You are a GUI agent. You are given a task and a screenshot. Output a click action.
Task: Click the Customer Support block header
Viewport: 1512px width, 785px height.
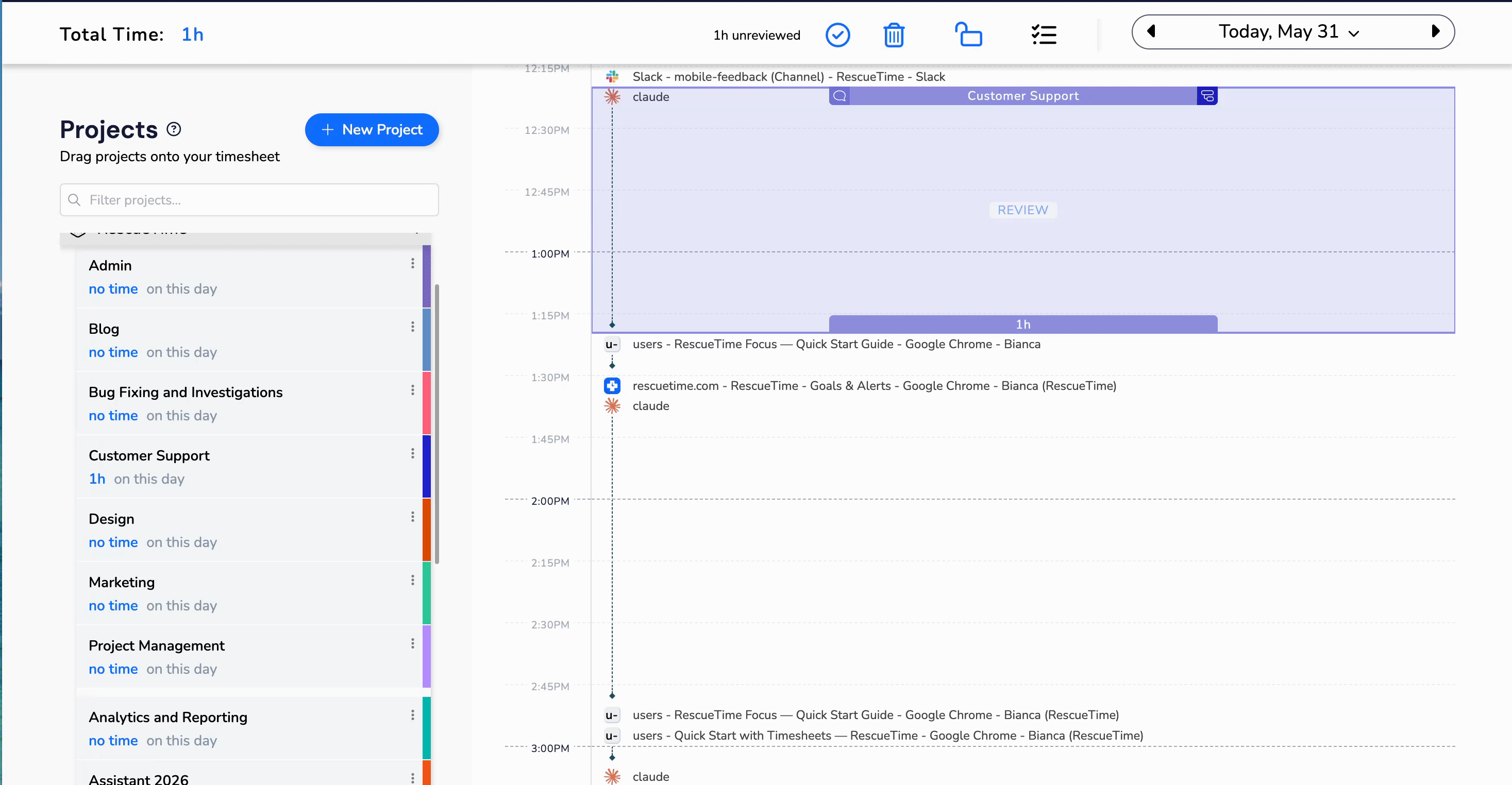click(x=1023, y=96)
